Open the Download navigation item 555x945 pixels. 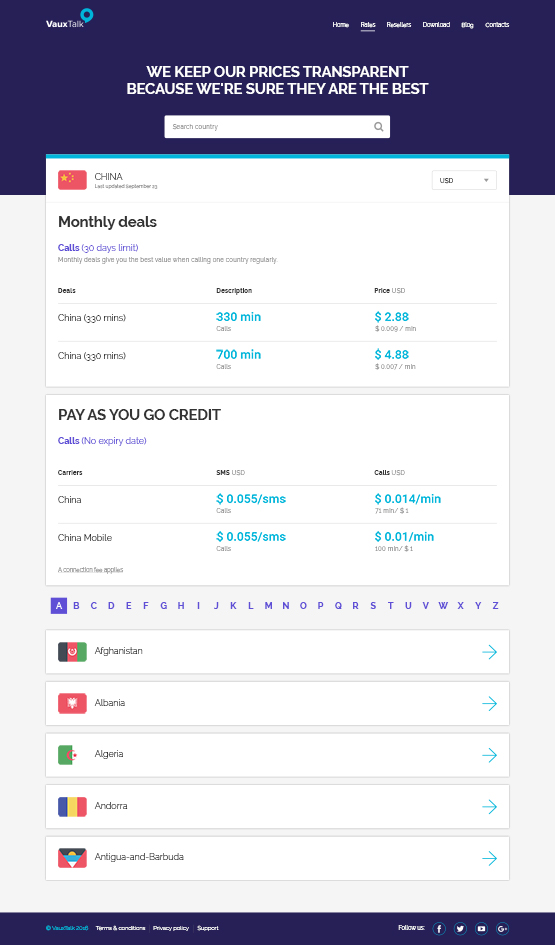click(x=436, y=25)
